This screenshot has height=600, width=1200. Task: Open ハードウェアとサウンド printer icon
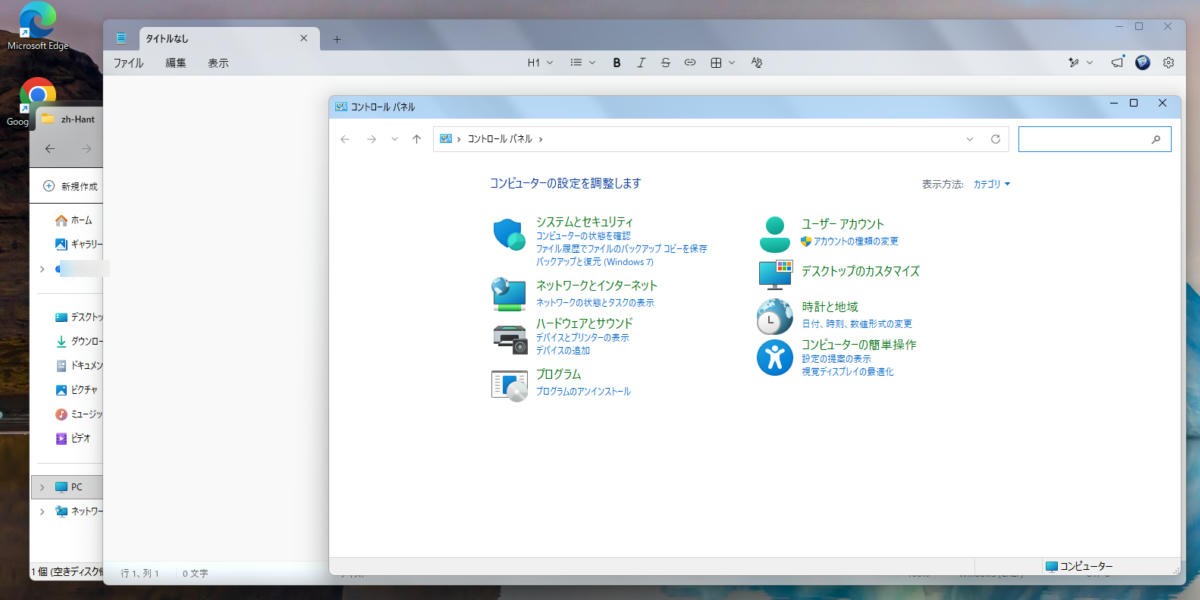coord(510,338)
